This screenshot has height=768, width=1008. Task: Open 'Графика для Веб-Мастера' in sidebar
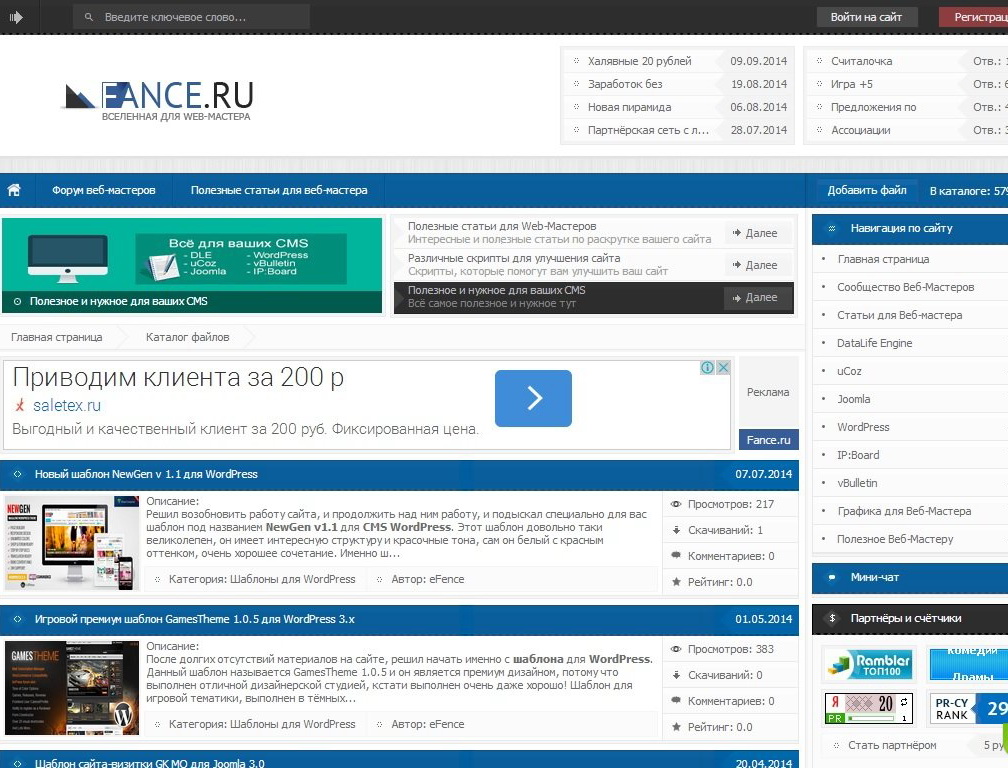tap(904, 512)
